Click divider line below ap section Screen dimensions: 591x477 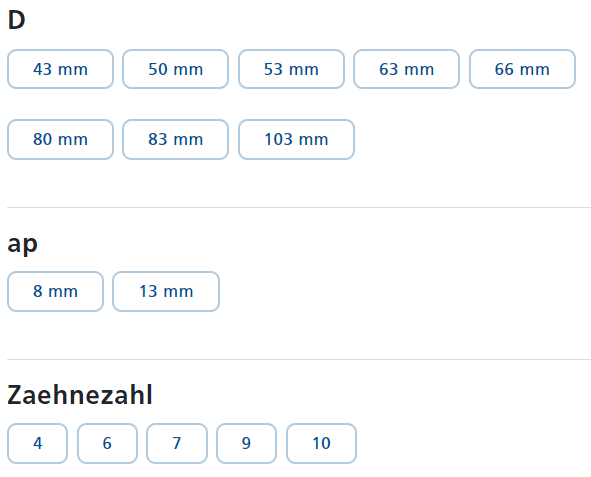(x=299, y=359)
